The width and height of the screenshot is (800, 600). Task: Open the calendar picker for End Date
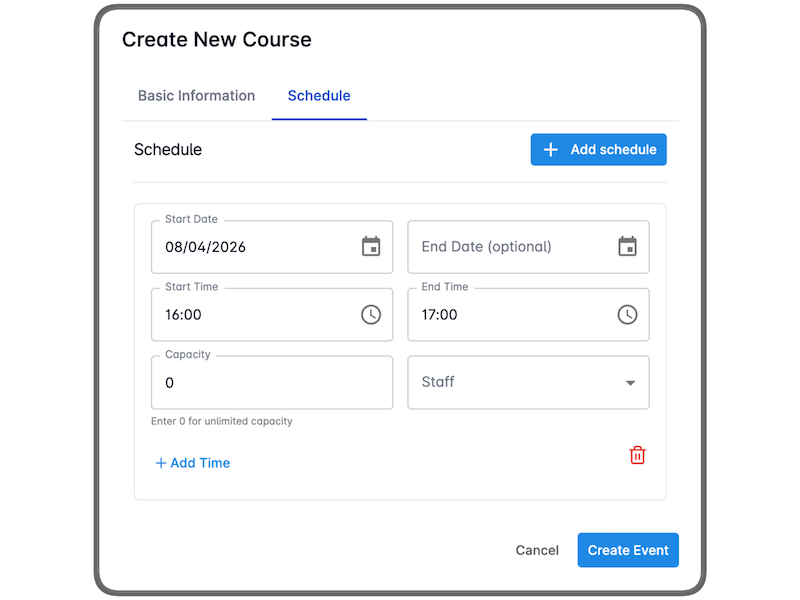point(628,246)
